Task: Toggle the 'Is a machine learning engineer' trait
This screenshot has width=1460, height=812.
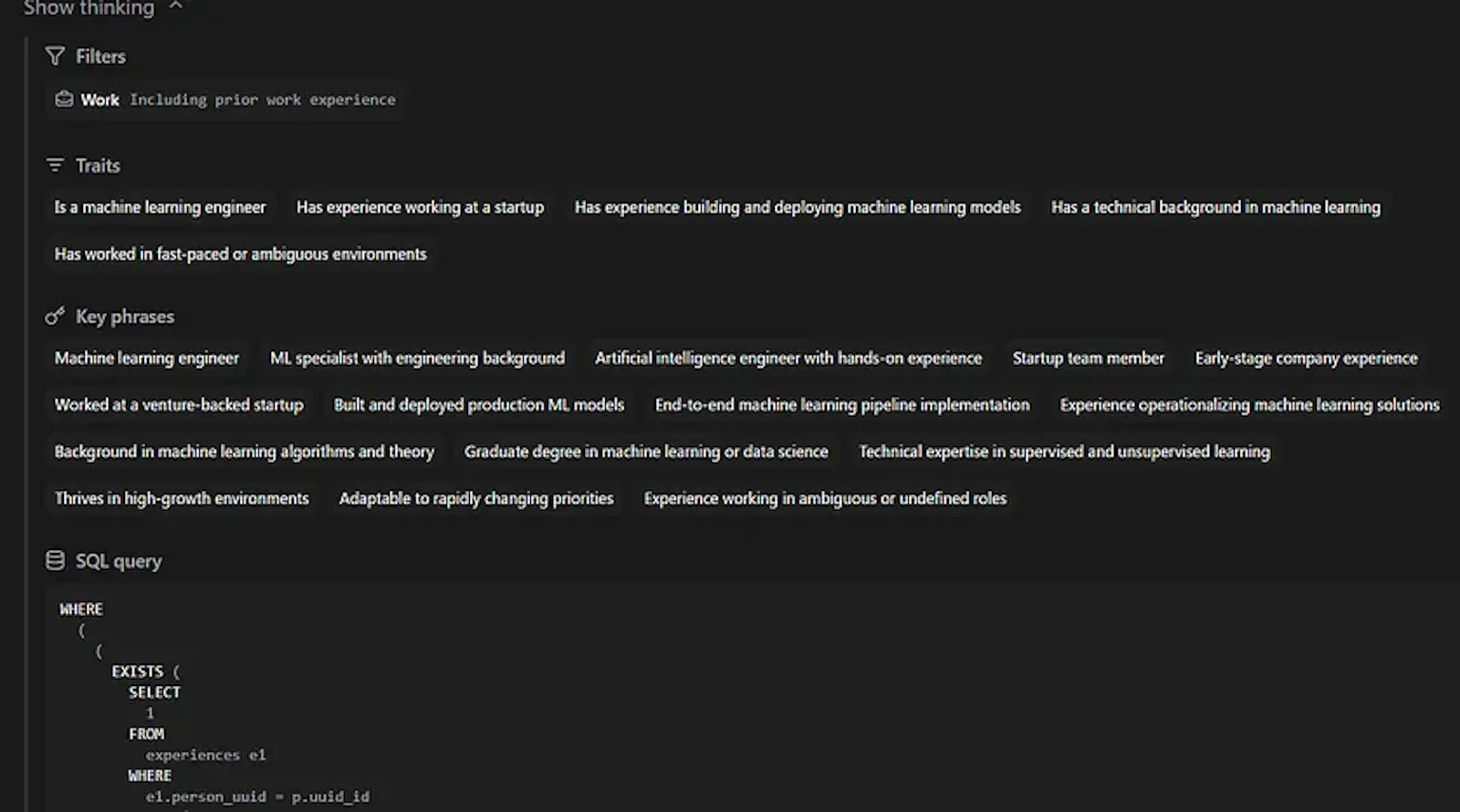Action: coord(159,207)
